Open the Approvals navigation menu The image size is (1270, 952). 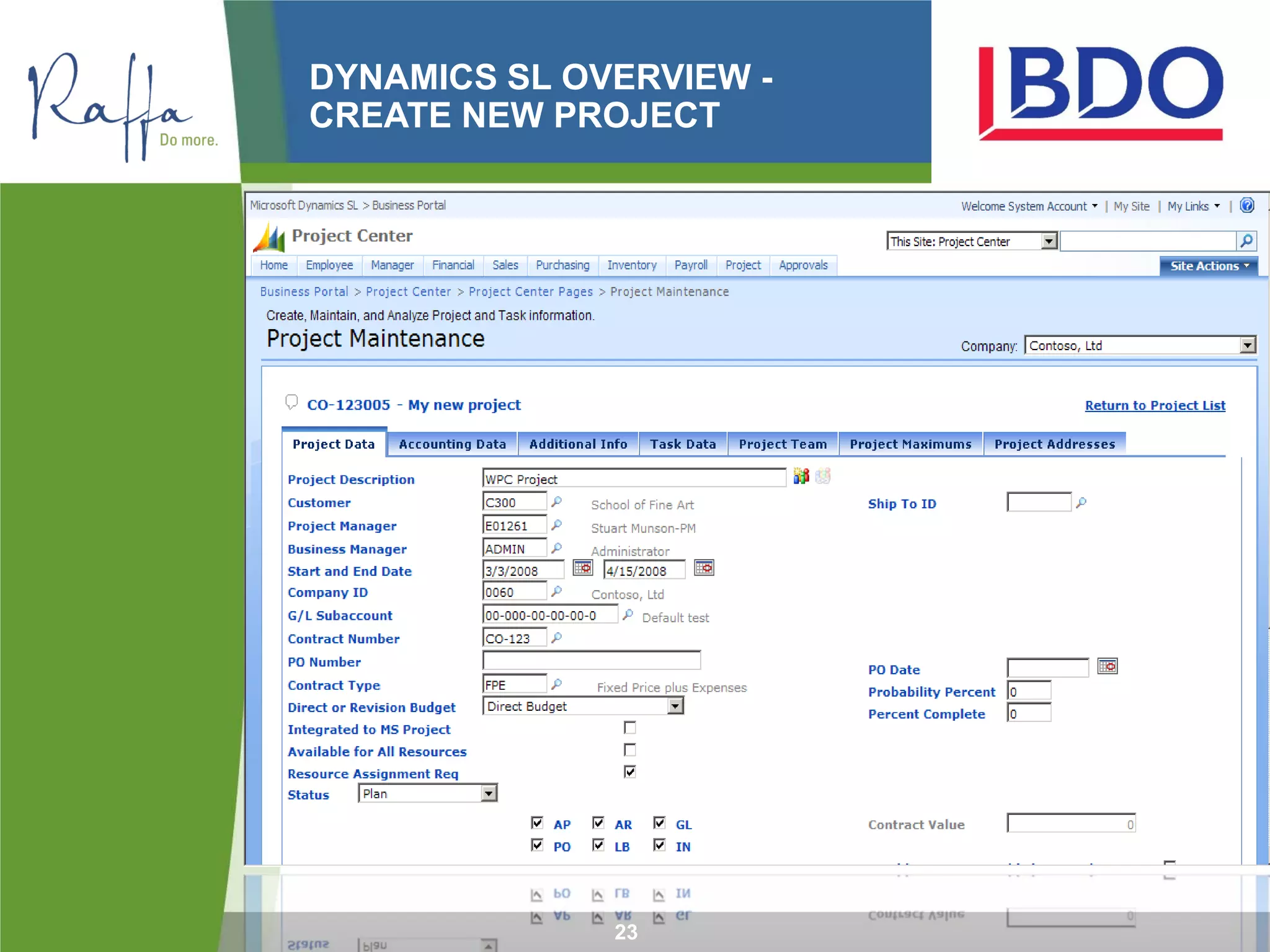click(x=803, y=265)
